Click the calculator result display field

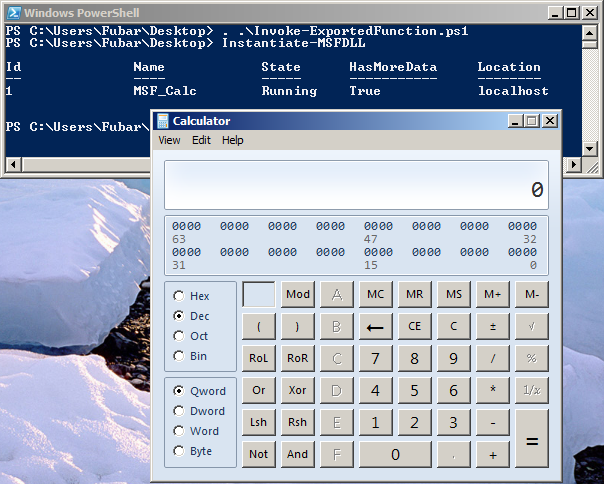point(356,185)
